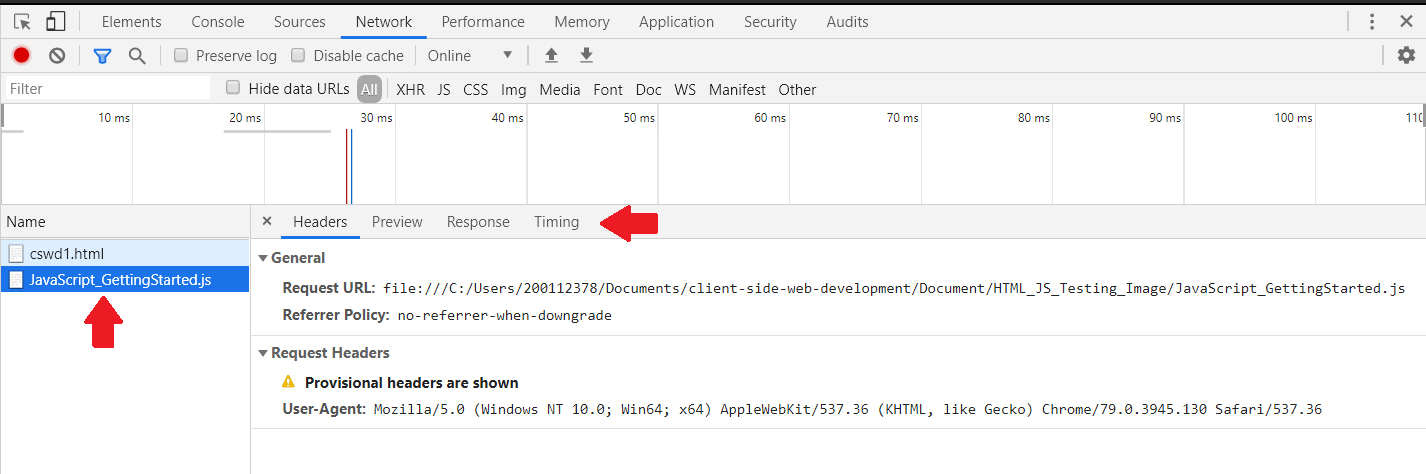1426x474 pixels.
Task: Collapse the General section
Action: (x=263, y=258)
